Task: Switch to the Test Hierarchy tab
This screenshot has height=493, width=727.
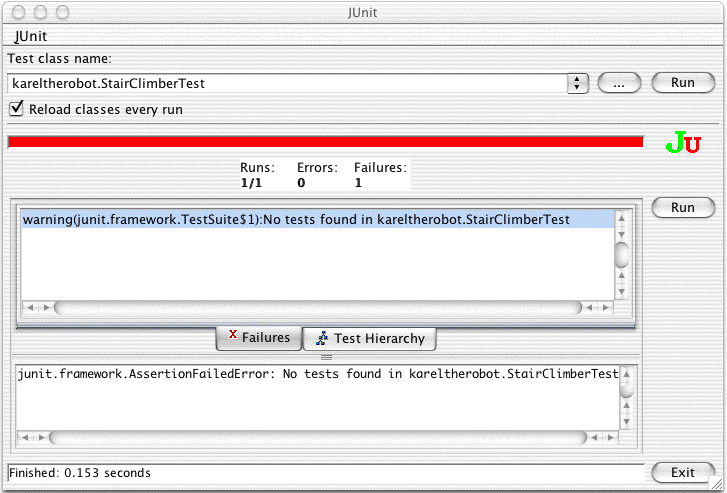Action: coord(370,339)
